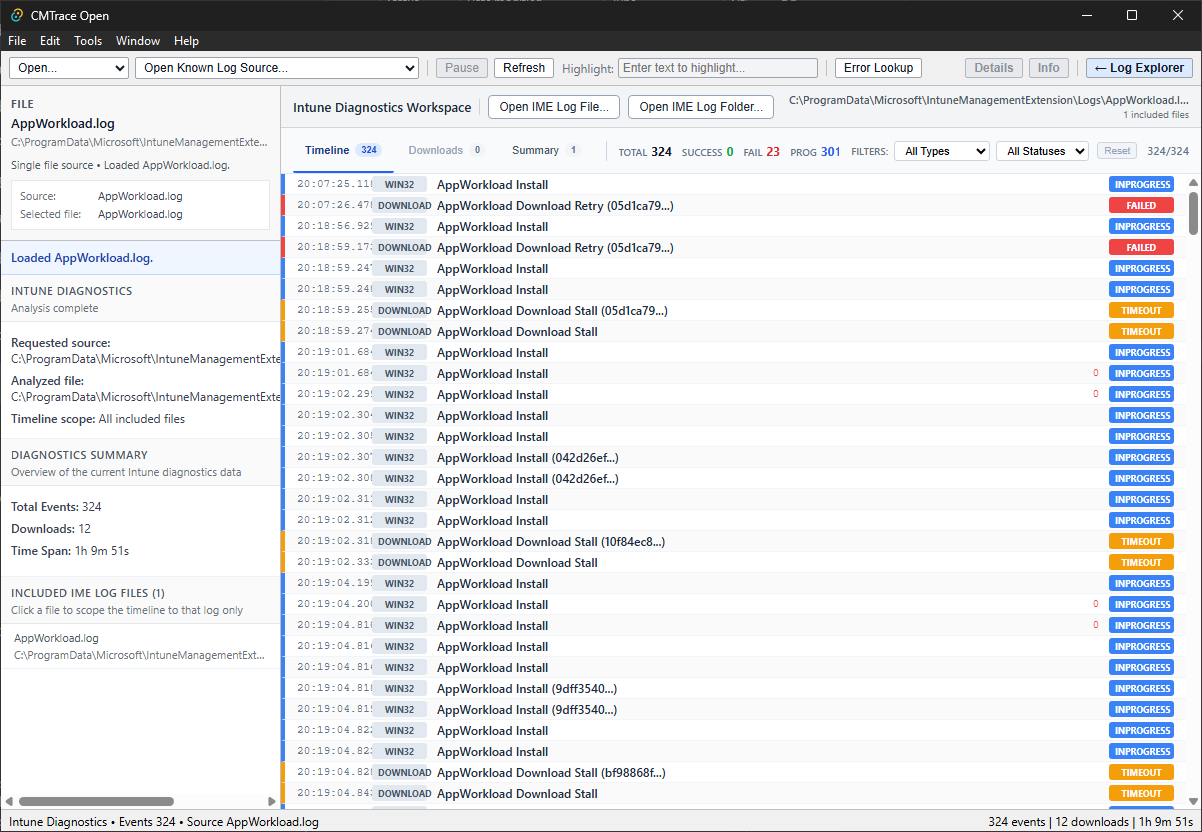Open the All Statuses filter dropdown
This screenshot has height=832, width=1202.
pos(1042,150)
